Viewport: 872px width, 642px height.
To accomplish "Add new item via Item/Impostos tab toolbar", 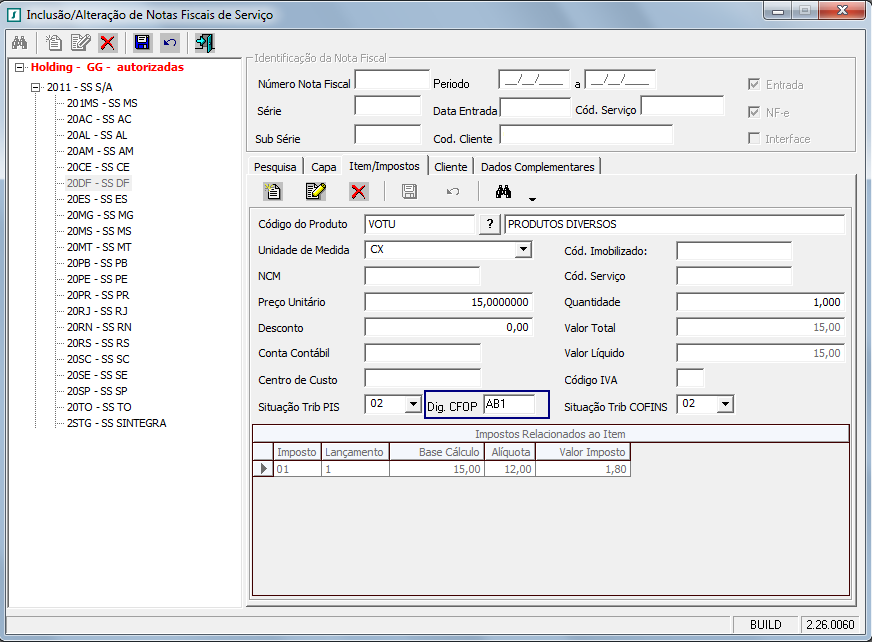I will click(272, 191).
